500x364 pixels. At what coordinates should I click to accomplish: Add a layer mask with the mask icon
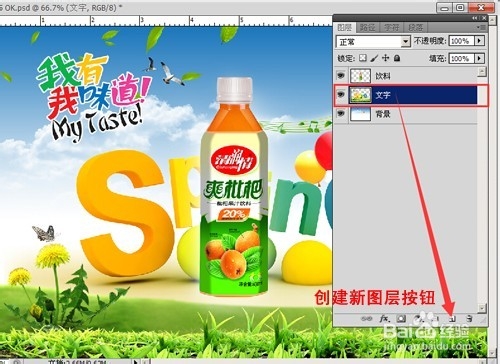point(401,319)
